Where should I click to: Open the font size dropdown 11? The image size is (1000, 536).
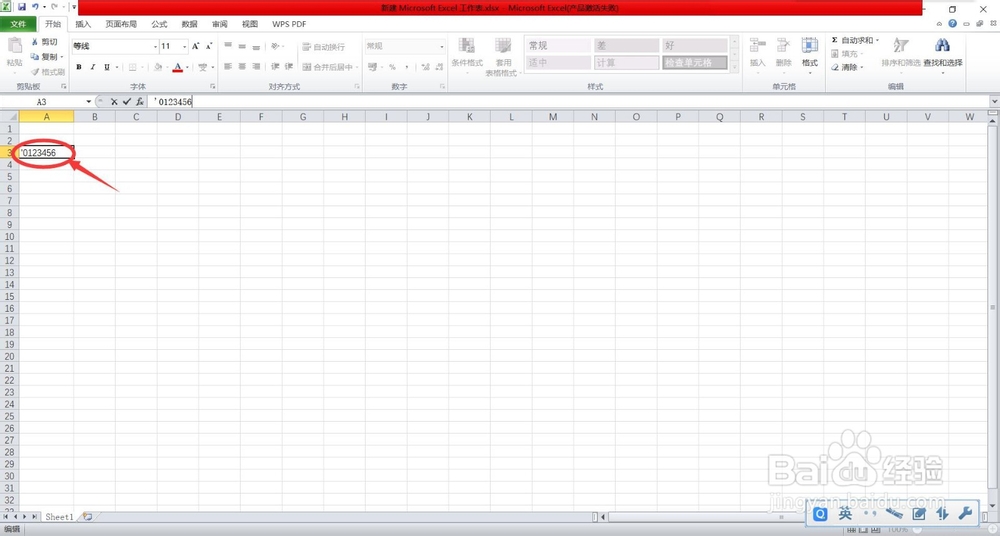click(x=185, y=47)
